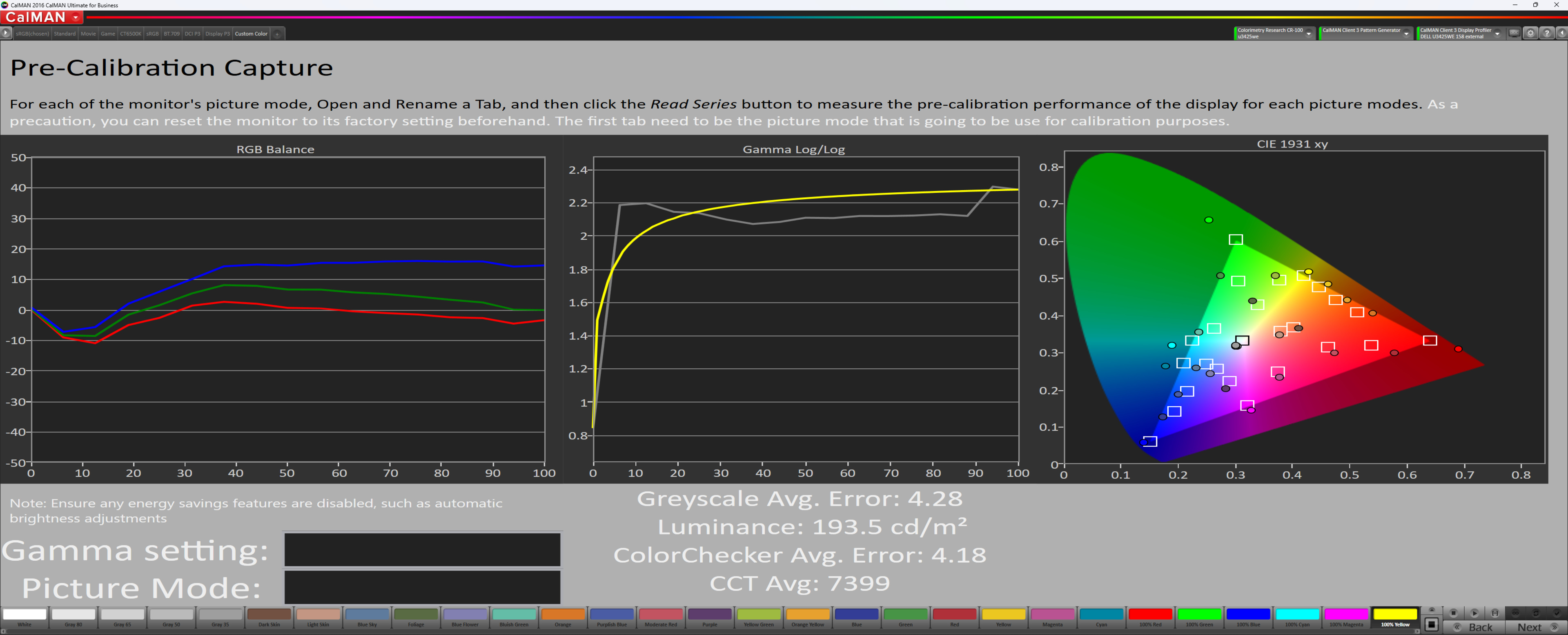Click the stop measurement icon
Viewport: 1568px width, 635px height.
[x=1454, y=613]
